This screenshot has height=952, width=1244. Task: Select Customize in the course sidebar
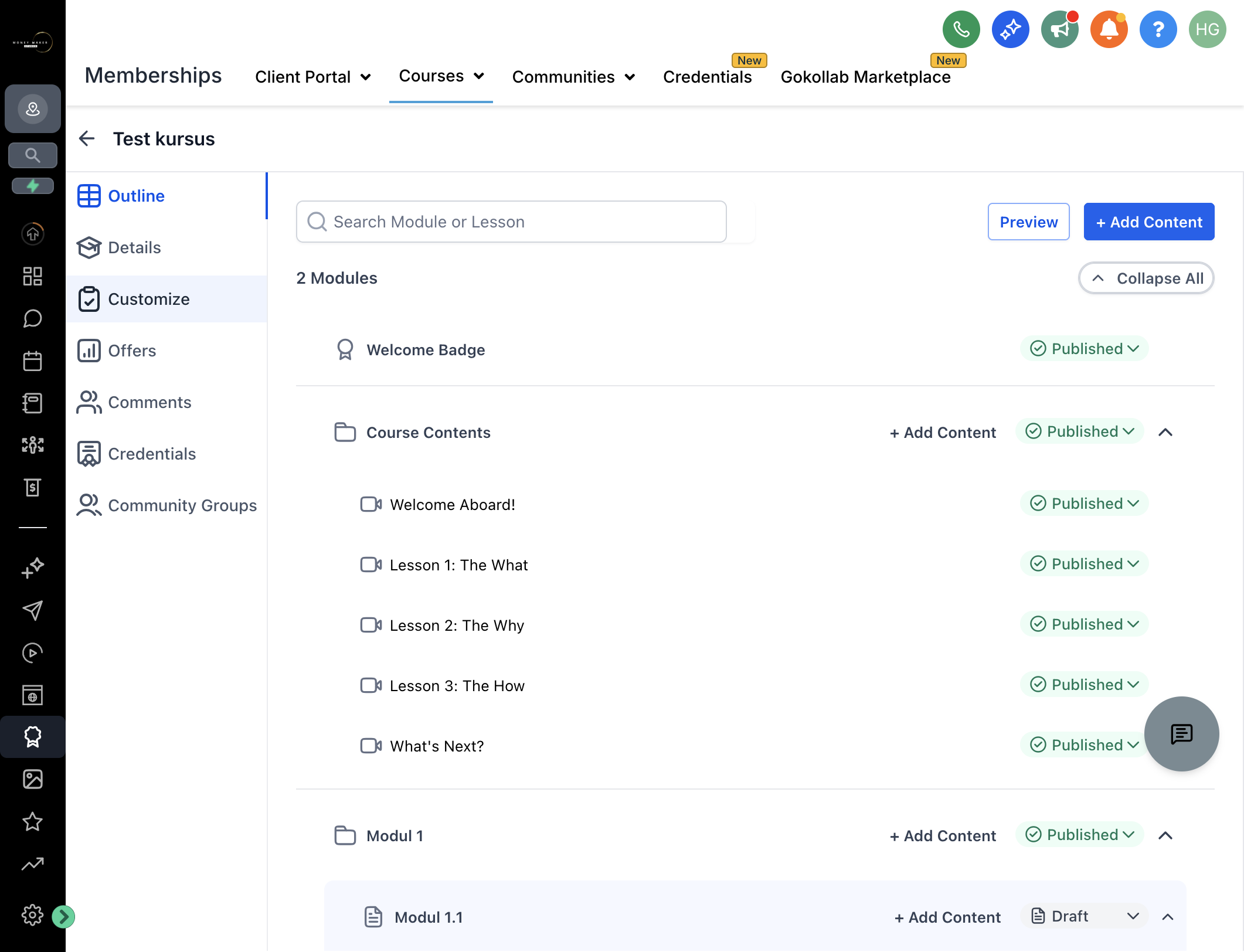pyautogui.click(x=166, y=299)
